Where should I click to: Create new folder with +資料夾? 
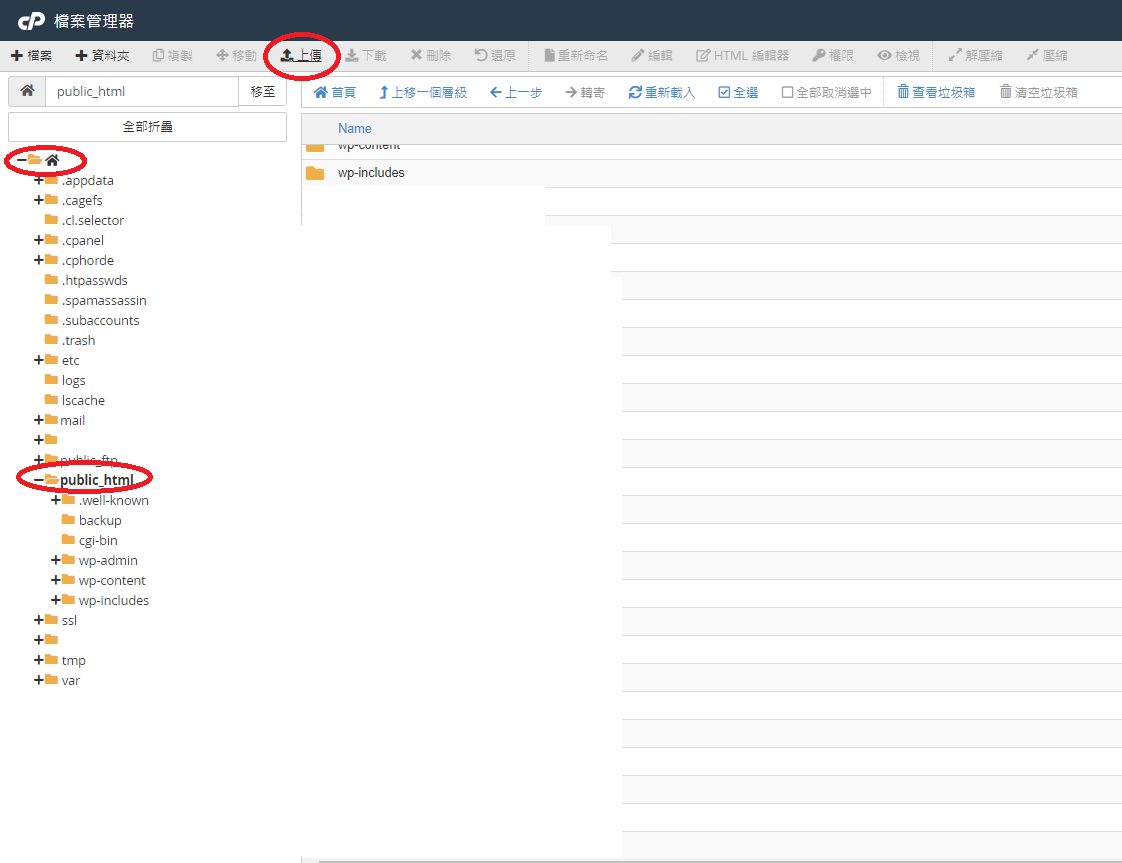point(102,56)
